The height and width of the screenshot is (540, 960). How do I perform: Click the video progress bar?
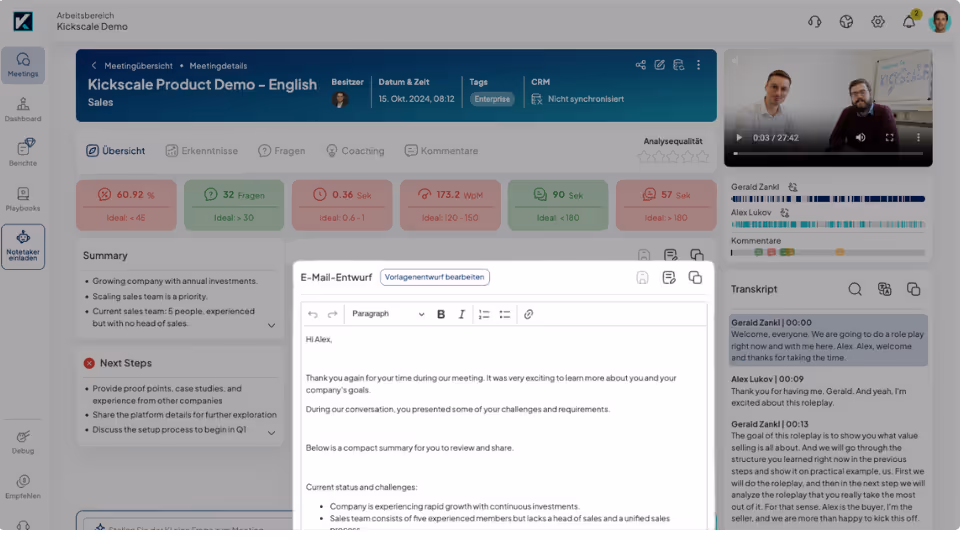828,154
